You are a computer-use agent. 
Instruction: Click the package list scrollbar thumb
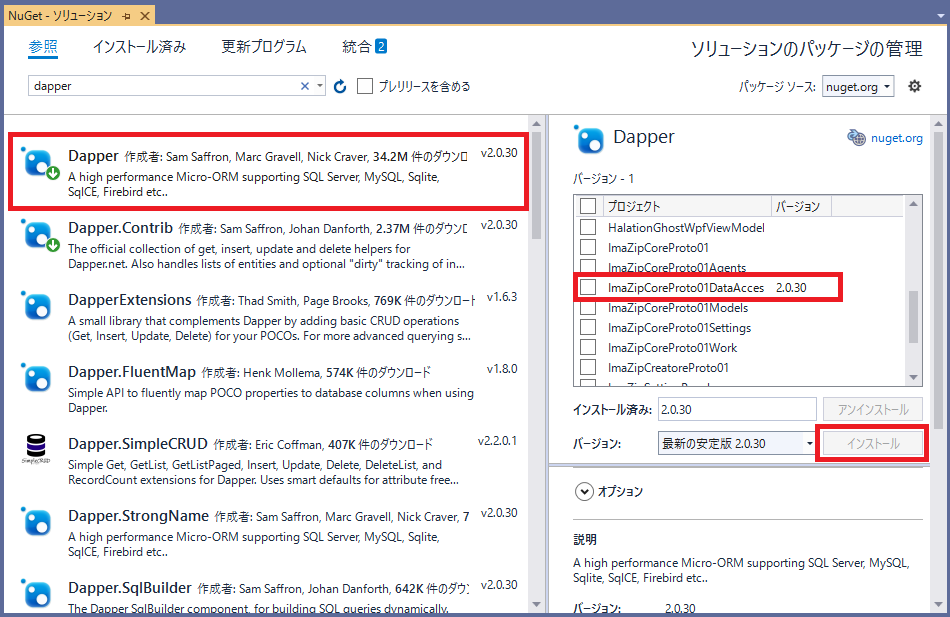[536, 185]
